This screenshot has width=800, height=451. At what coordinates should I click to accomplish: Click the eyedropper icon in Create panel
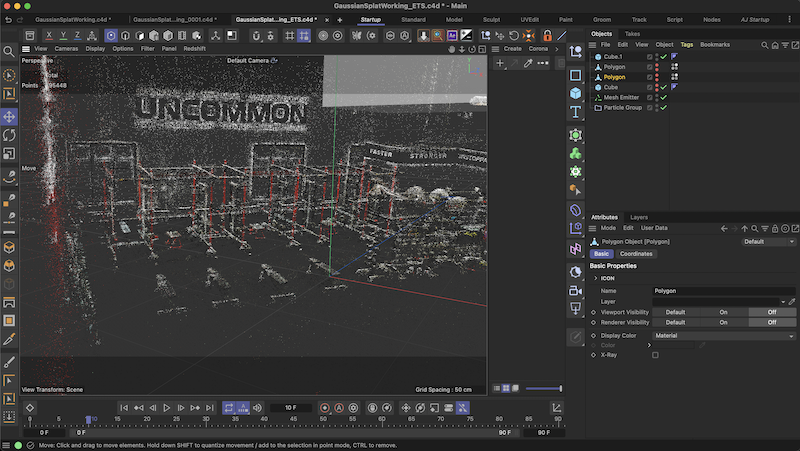pyautogui.click(x=528, y=63)
